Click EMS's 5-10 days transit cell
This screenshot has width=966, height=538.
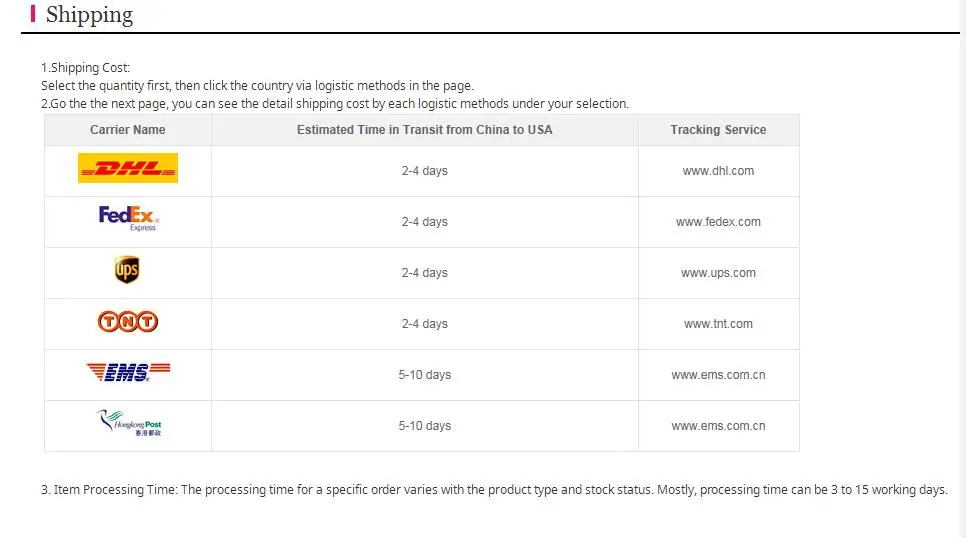(425, 375)
